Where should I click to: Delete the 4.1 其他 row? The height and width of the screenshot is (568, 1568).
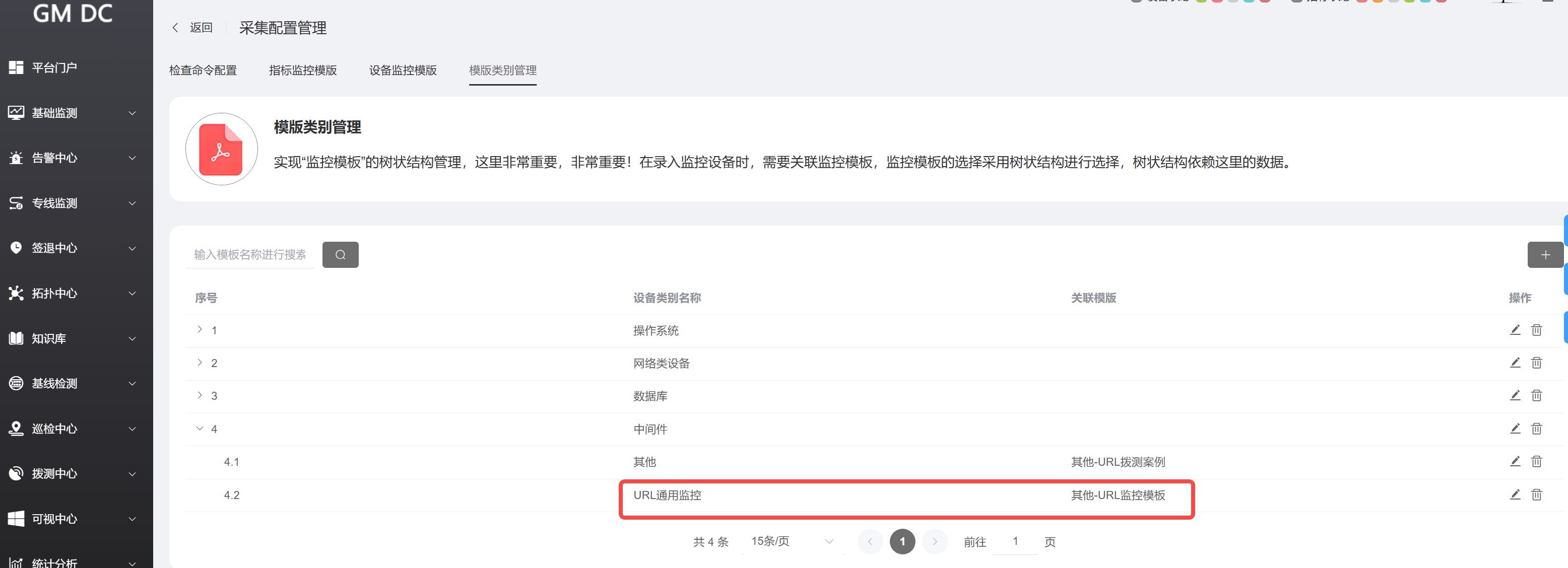click(1536, 461)
